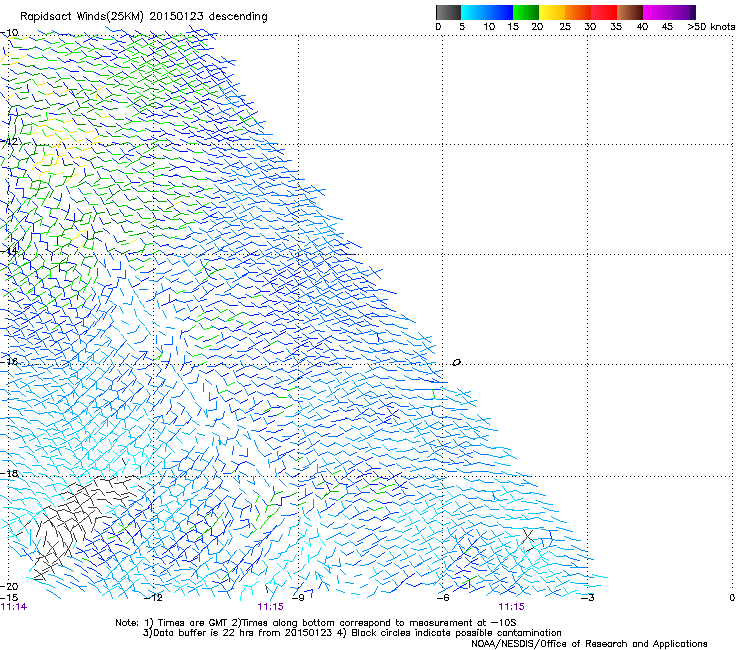Click the purple '11:14' swath time label
Image resolution: width=740 pixels, height=650 pixels.
[14, 607]
